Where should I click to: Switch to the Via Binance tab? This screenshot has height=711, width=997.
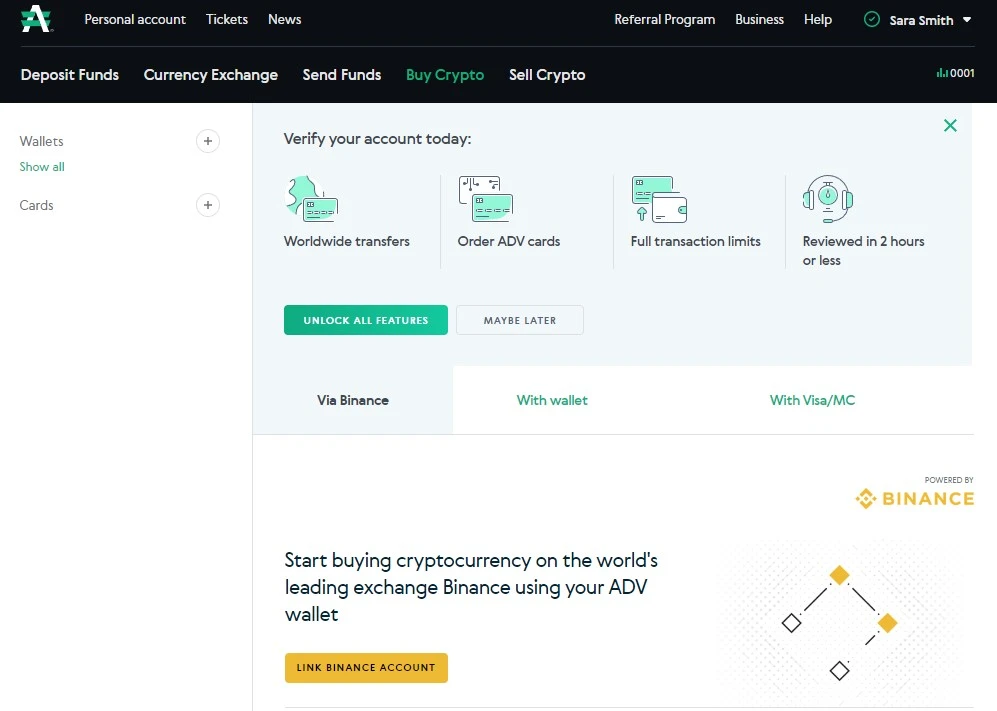point(353,400)
